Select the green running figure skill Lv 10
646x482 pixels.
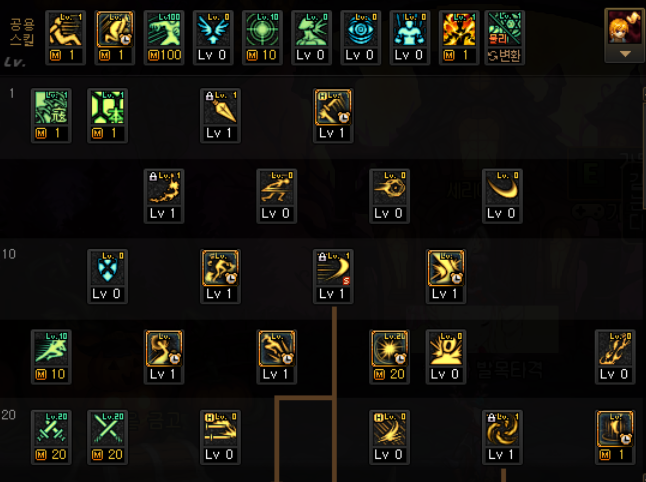[51, 357]
